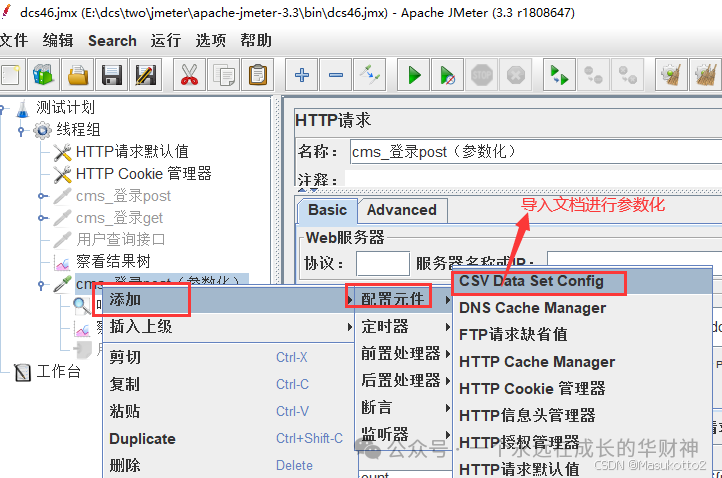Click the Save As icon
The image size is (722, 478).
click(146, 75)
